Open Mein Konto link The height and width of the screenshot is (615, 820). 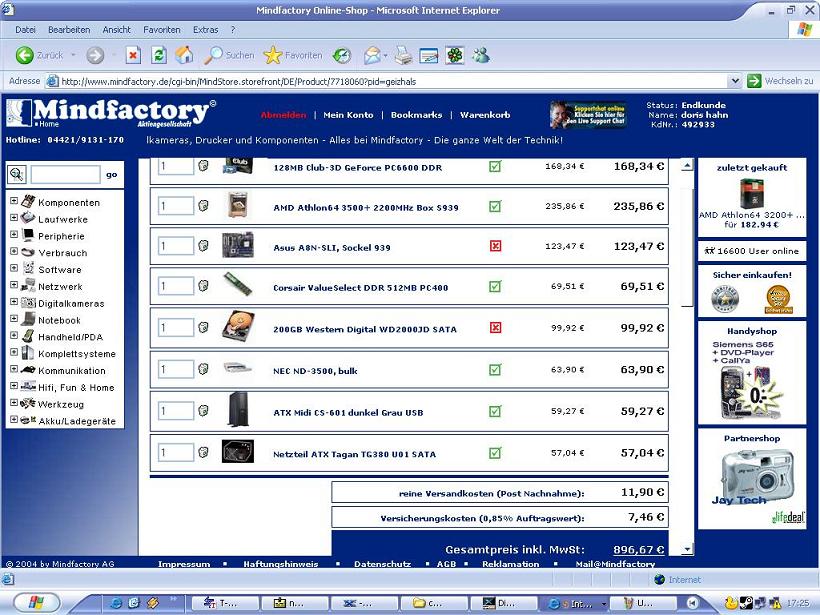[x=348, y=115]
